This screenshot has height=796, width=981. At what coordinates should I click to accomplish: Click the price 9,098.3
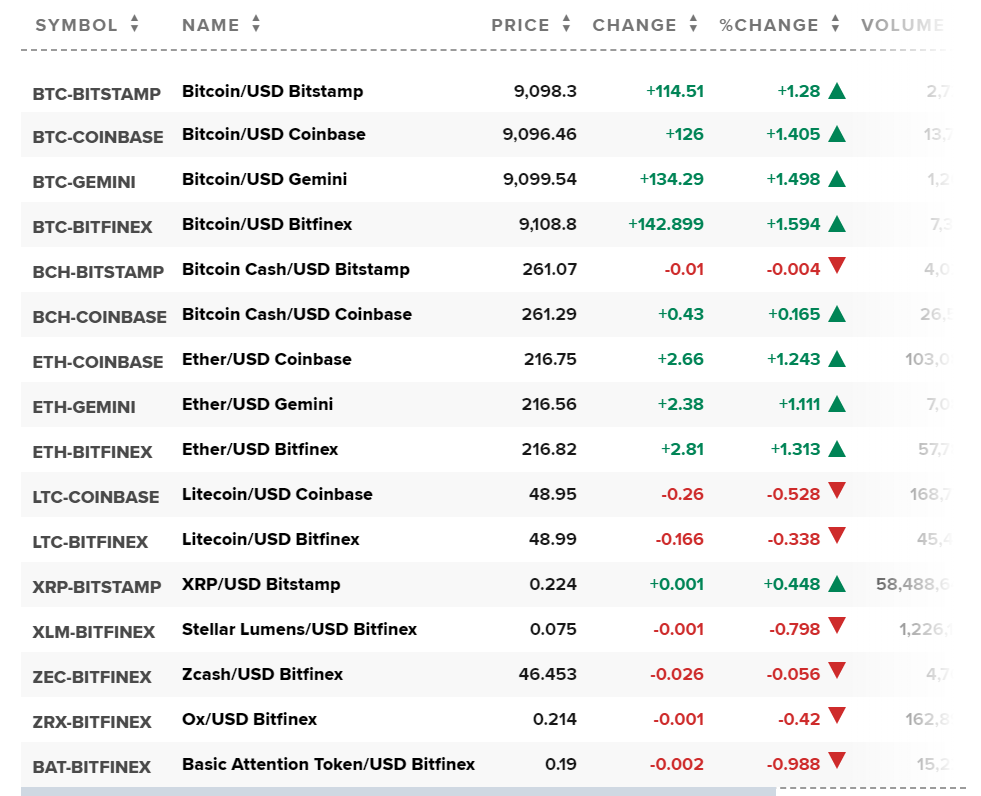[x=545, y=91]
